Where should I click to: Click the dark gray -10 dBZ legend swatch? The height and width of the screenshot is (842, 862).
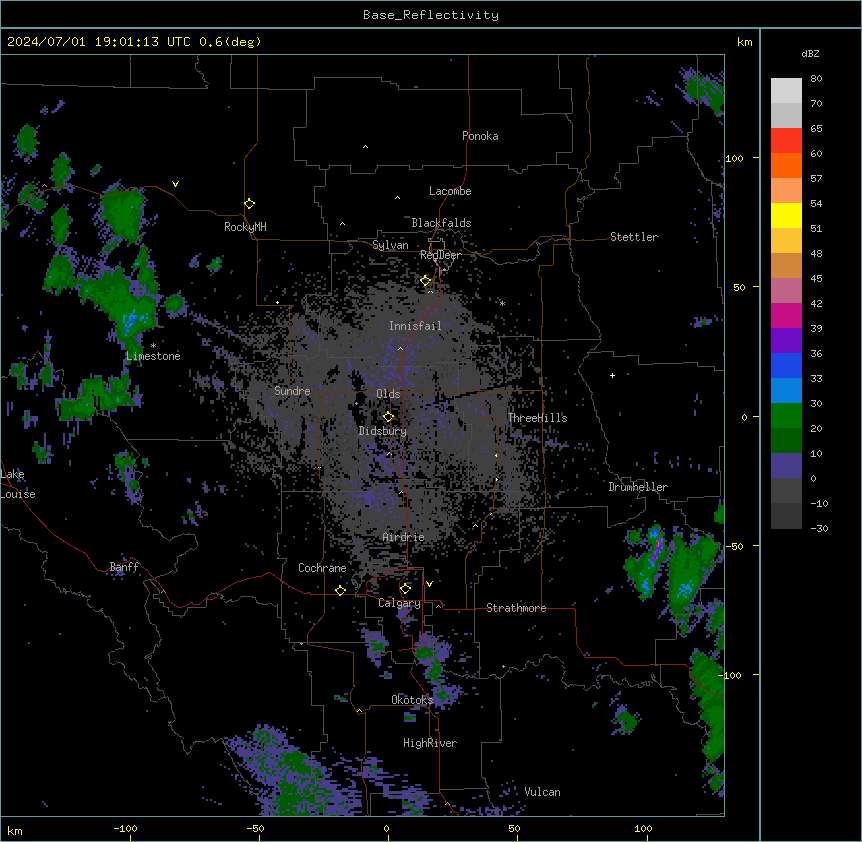[786, 516]
